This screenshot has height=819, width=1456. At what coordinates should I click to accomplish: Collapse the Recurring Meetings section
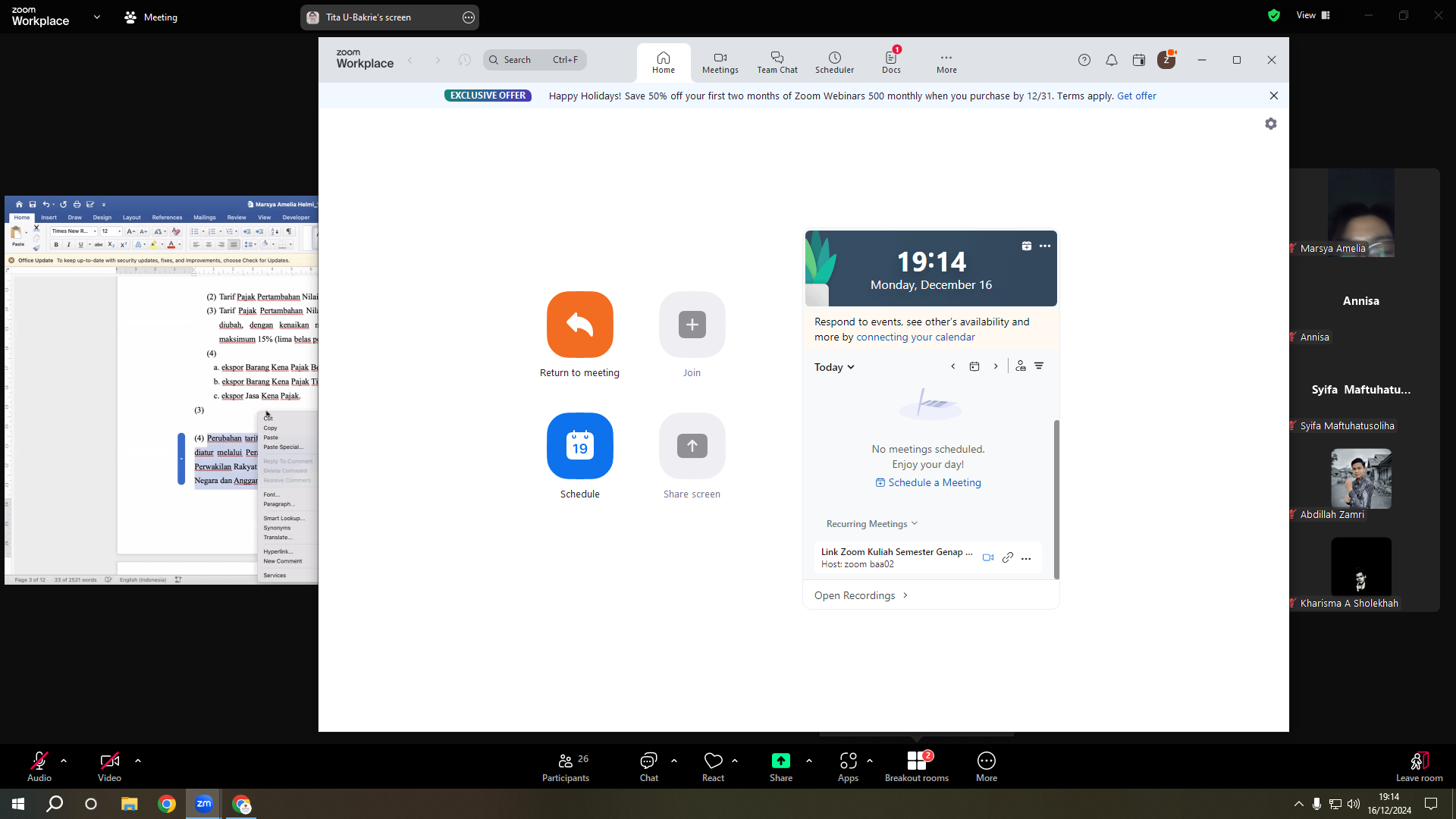click(872, 524)
